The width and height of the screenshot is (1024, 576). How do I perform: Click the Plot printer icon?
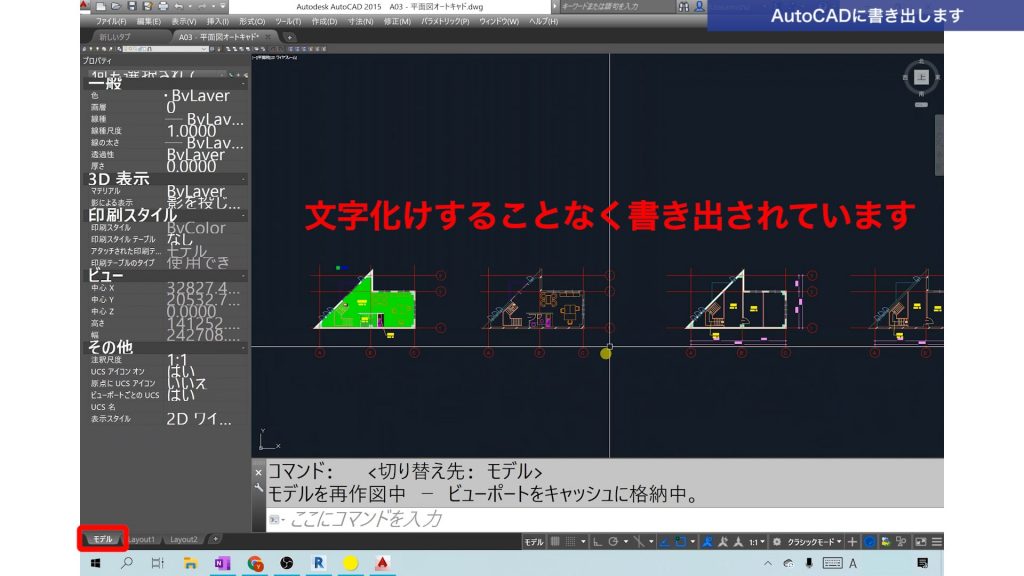coord(163,5)
